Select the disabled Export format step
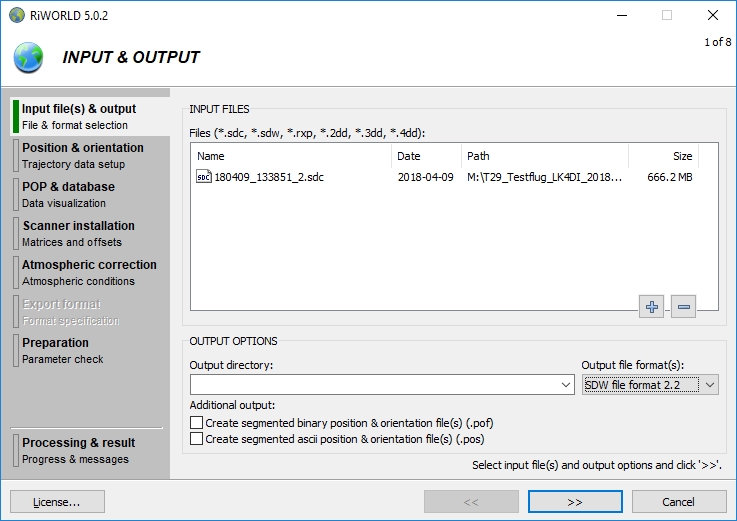This screenshot has height=521, width=737. coord(89,311)
